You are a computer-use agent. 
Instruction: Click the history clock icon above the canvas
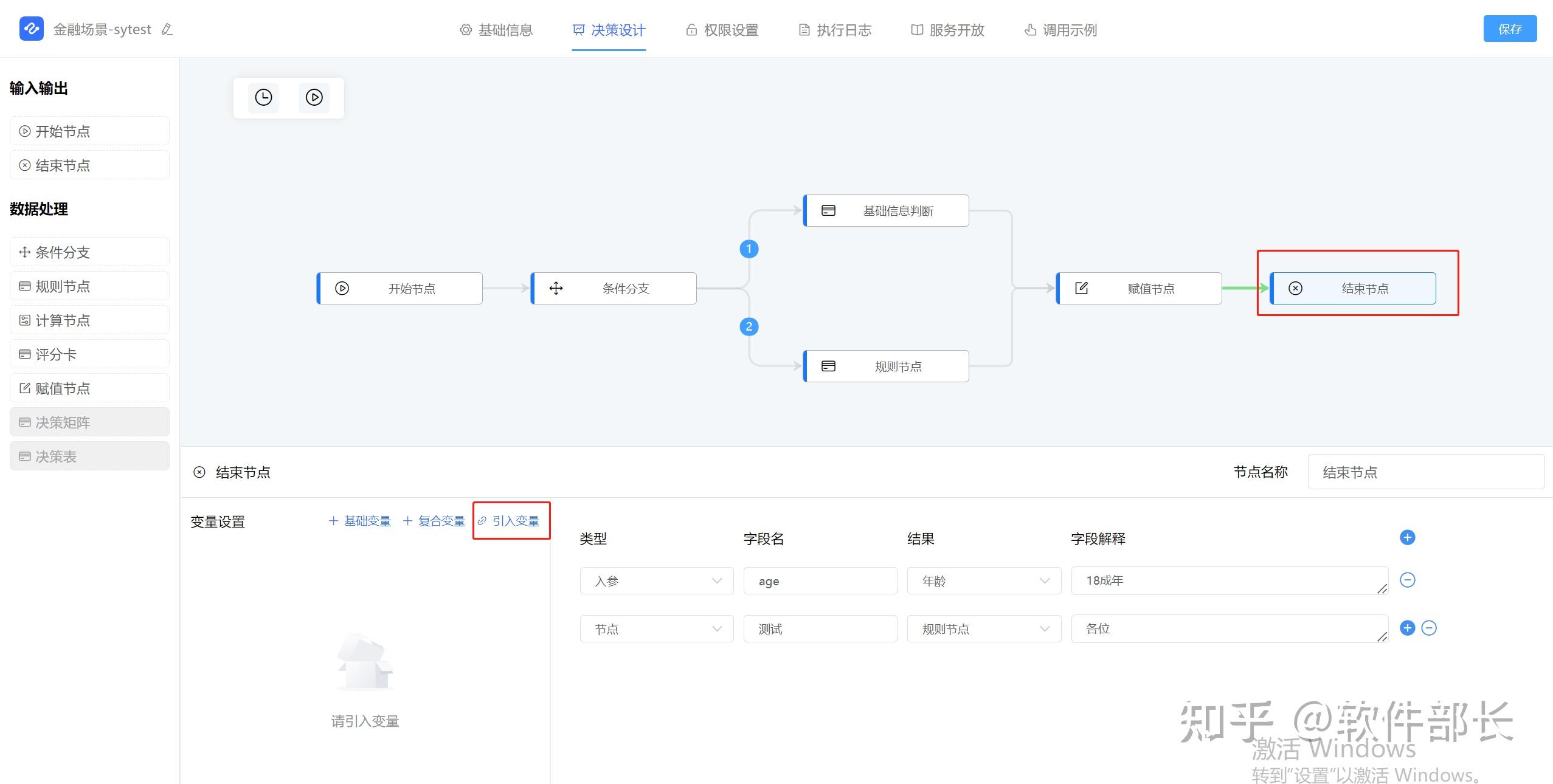[263, 97]
